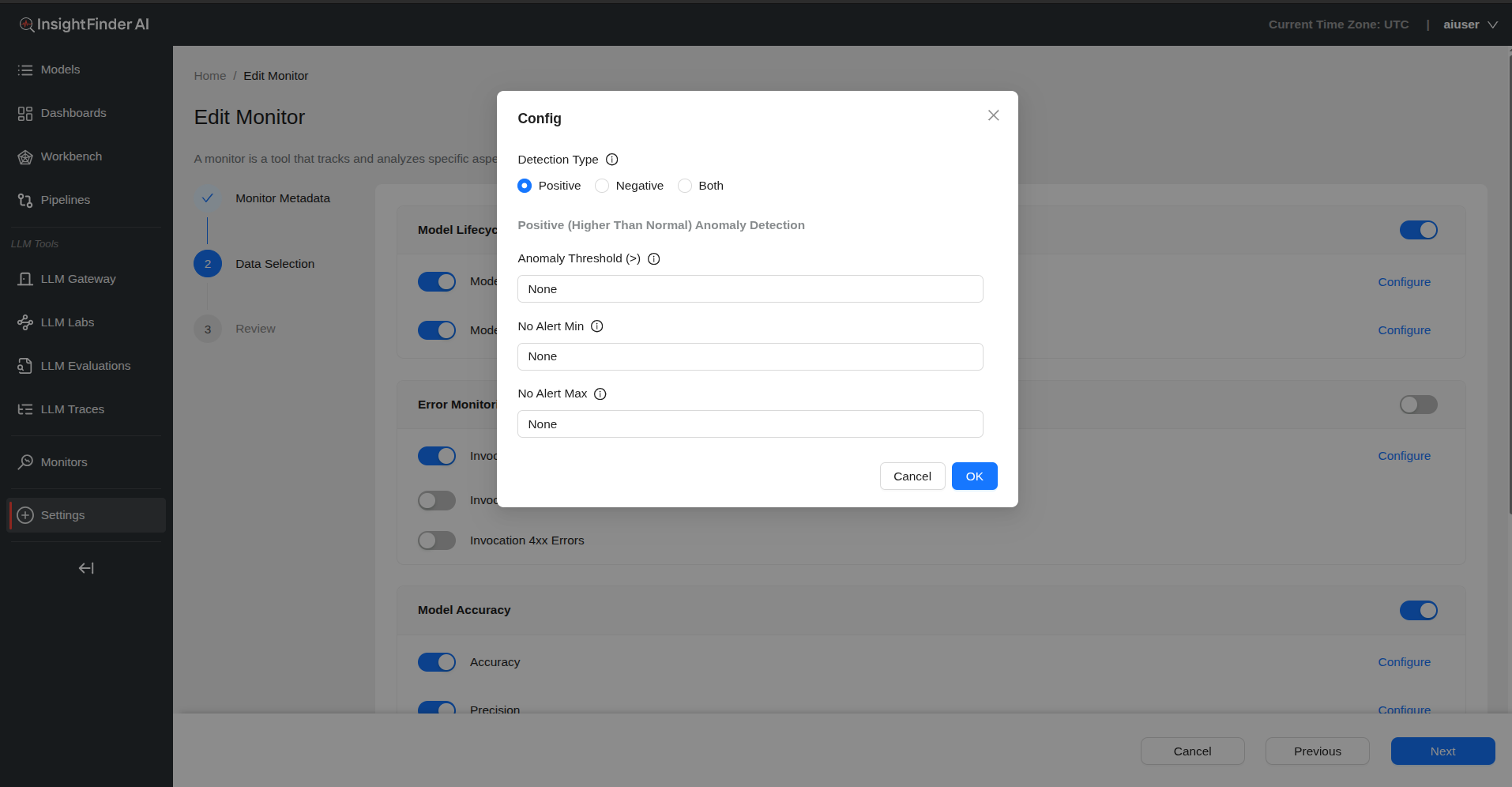Click the InsightFinder AI logo
1512x787 pixels.
[85, 24]
